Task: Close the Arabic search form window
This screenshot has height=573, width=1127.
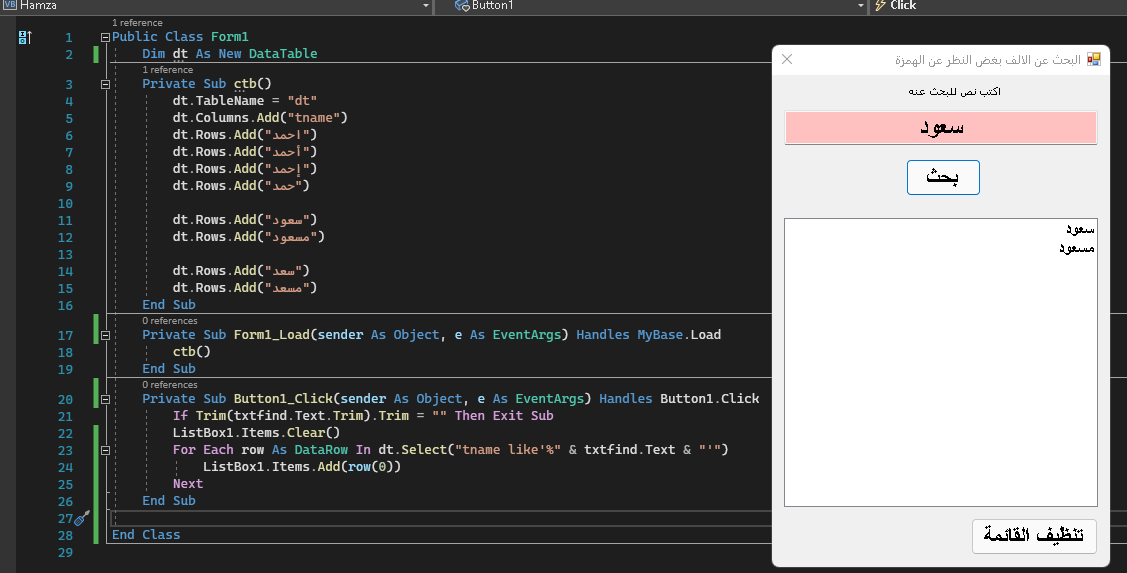Action: click(x=787, y=60)
